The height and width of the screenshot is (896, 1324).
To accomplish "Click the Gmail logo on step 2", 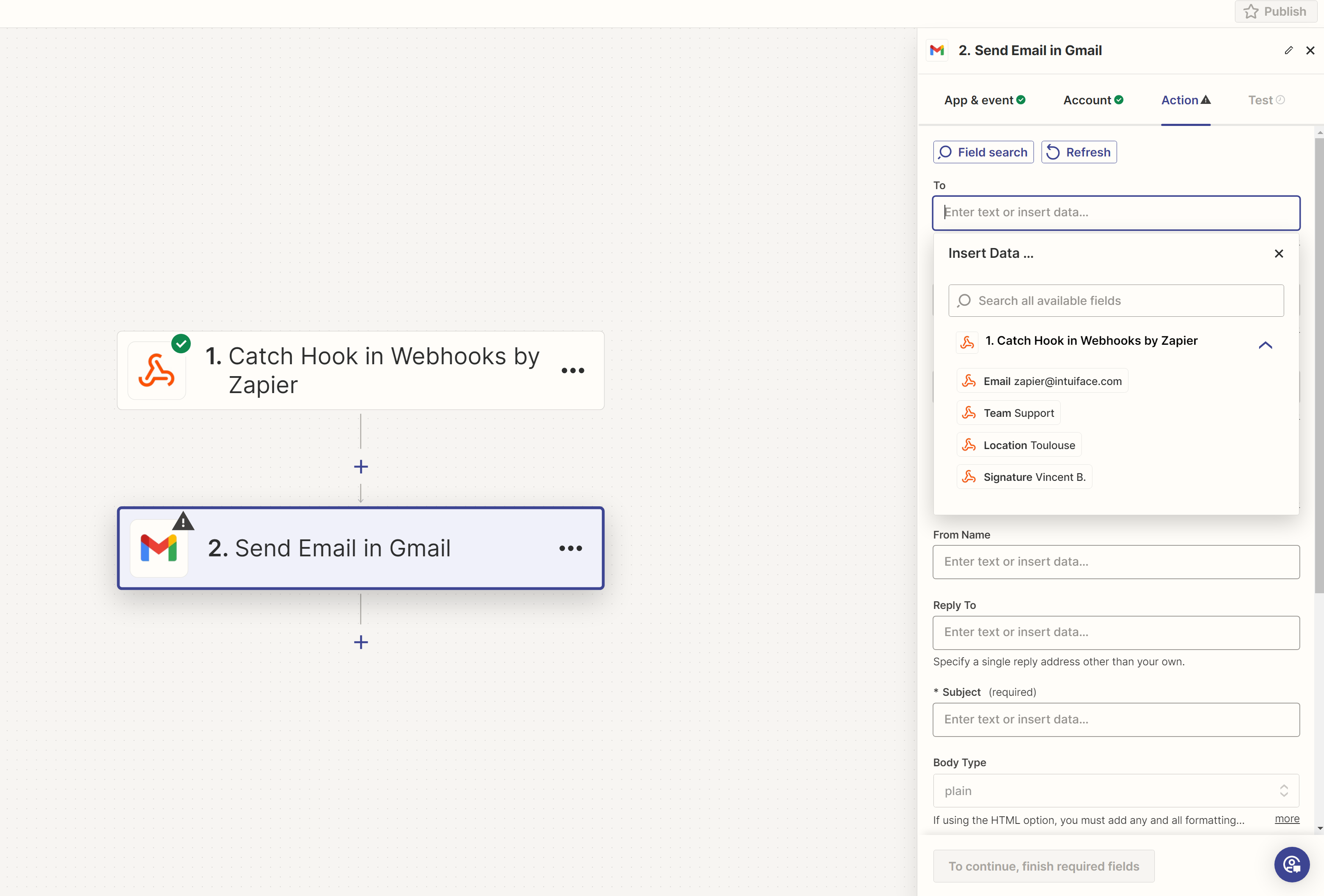I will tap(159, 548).
